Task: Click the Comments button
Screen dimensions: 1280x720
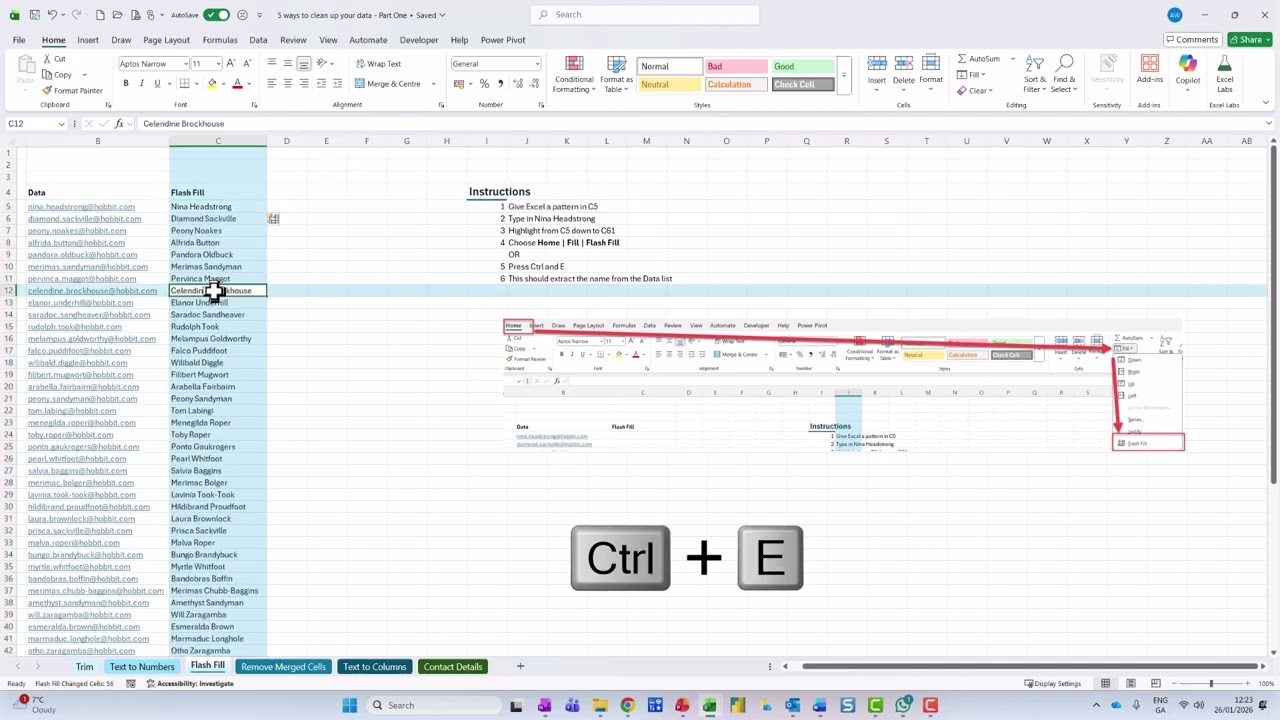Action: coord(1191,40)
